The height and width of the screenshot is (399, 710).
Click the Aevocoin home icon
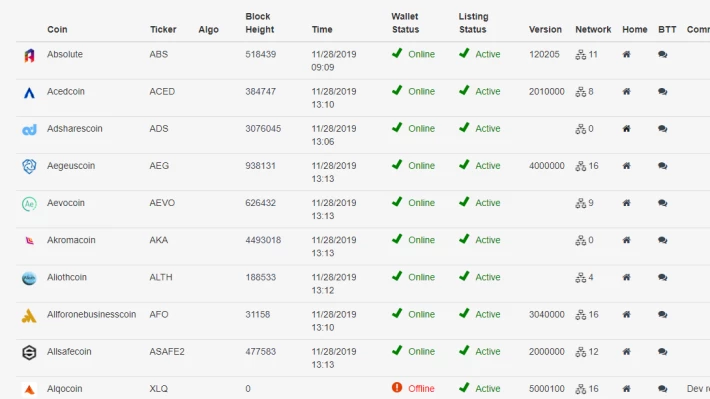(x=626, y=203)
